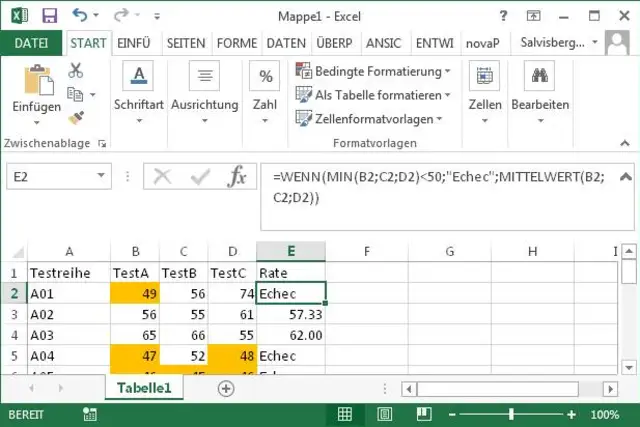Switch to Page Layout view in status bar
This screenshot has width=640, height=427.
384,414
